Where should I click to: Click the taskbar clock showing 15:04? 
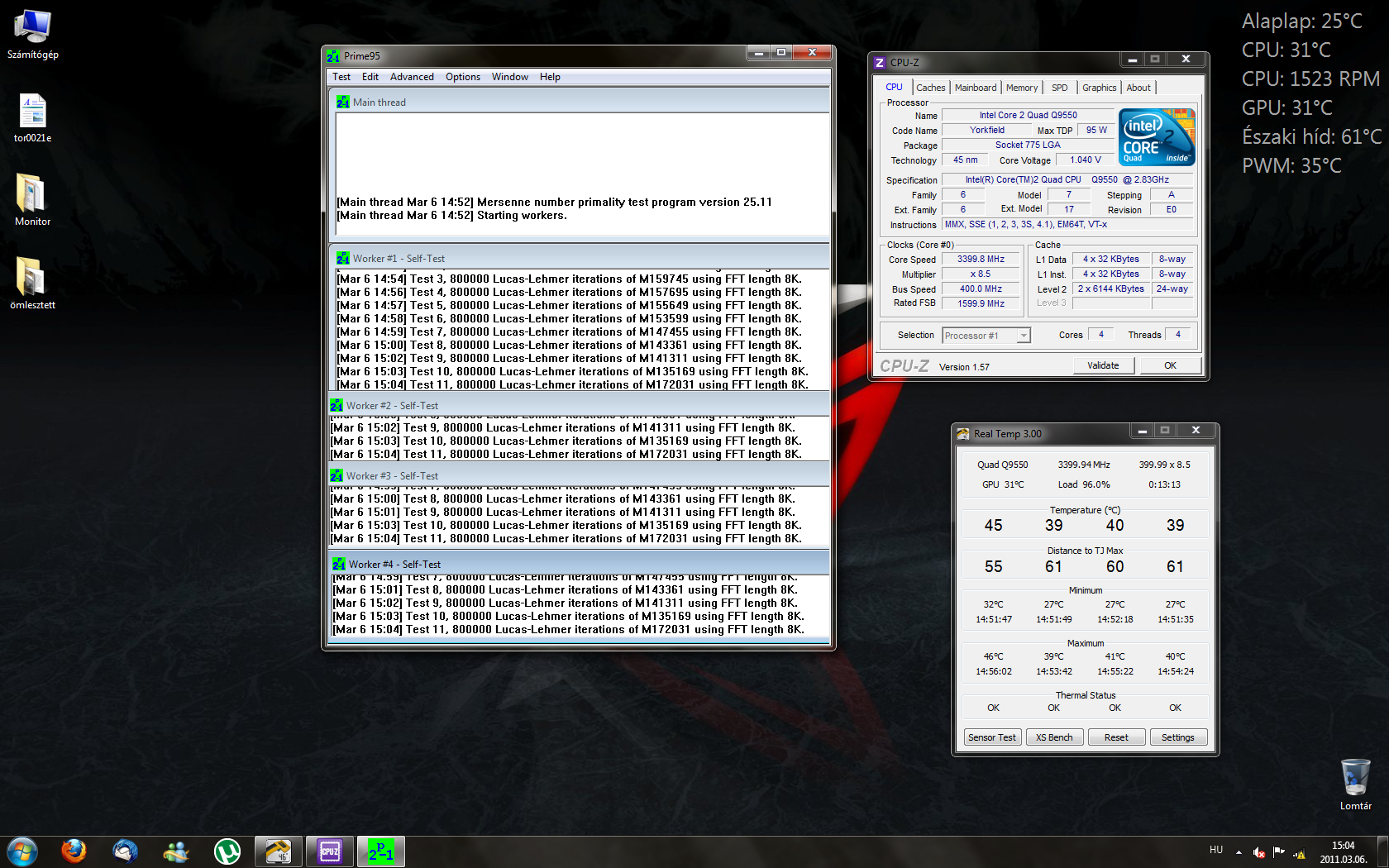[1344, 852]
